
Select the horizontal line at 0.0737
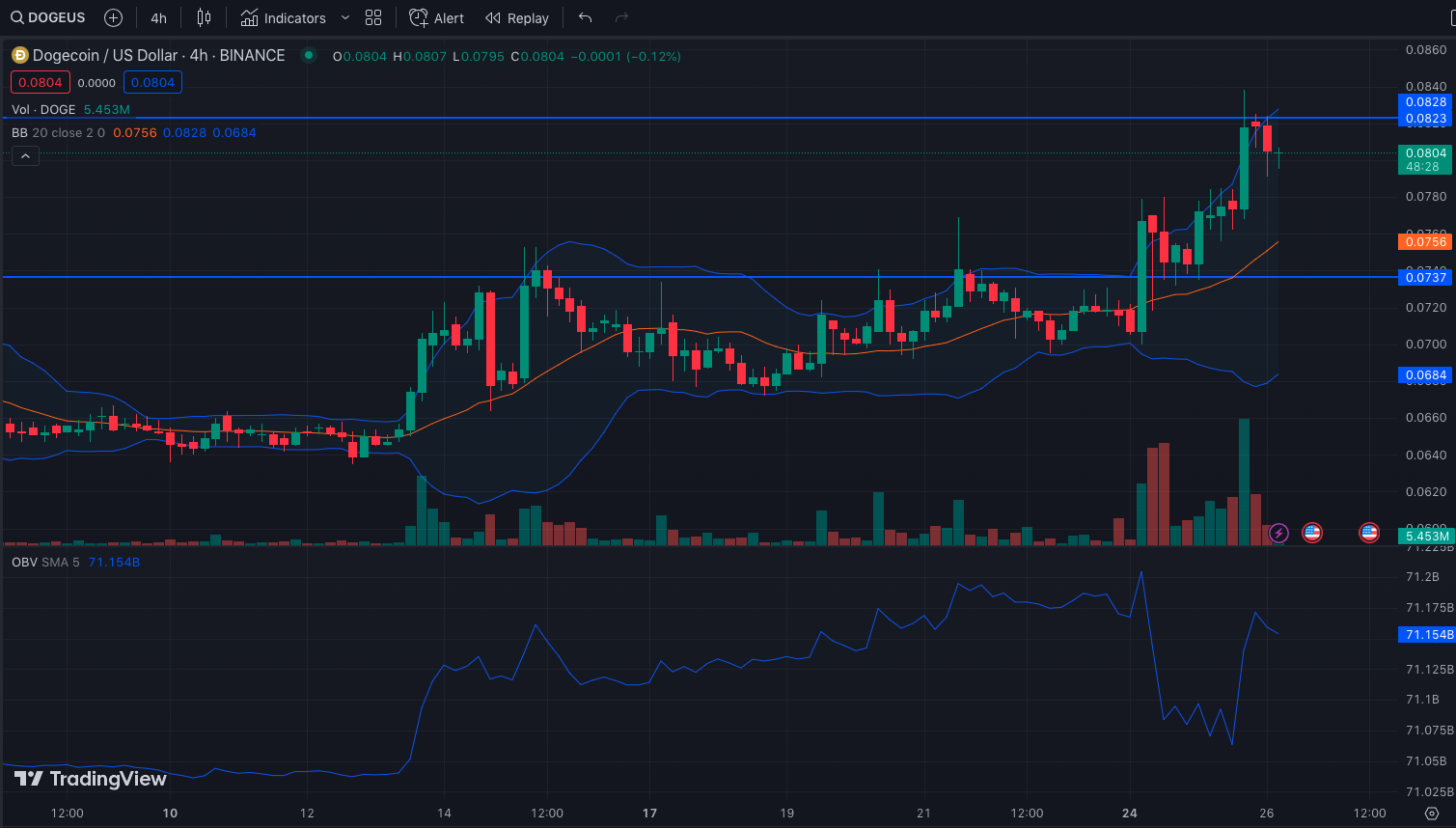pos(700,277)
